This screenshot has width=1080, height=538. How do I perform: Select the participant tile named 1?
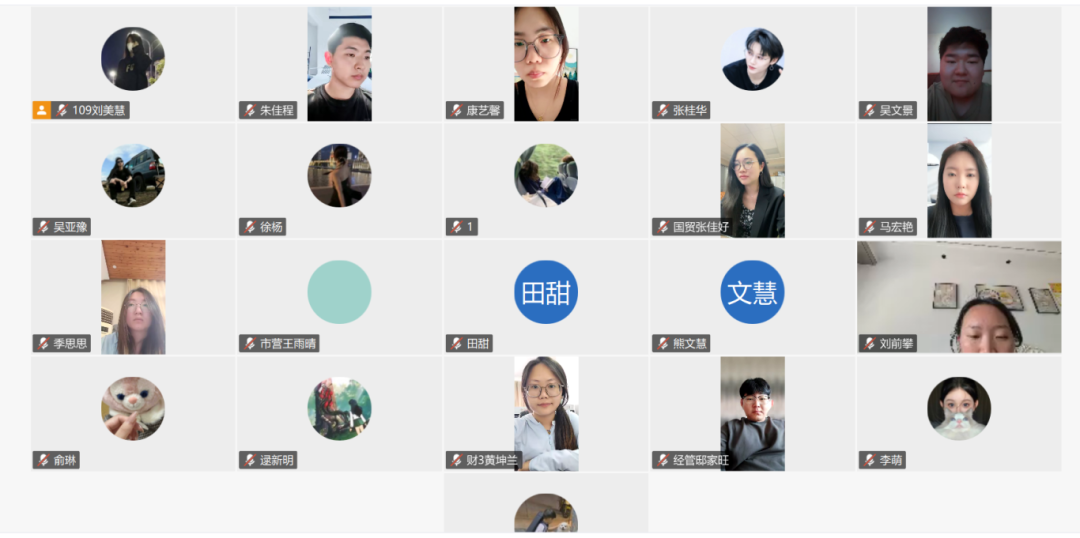pyautogui.click(x=546, y=180)
